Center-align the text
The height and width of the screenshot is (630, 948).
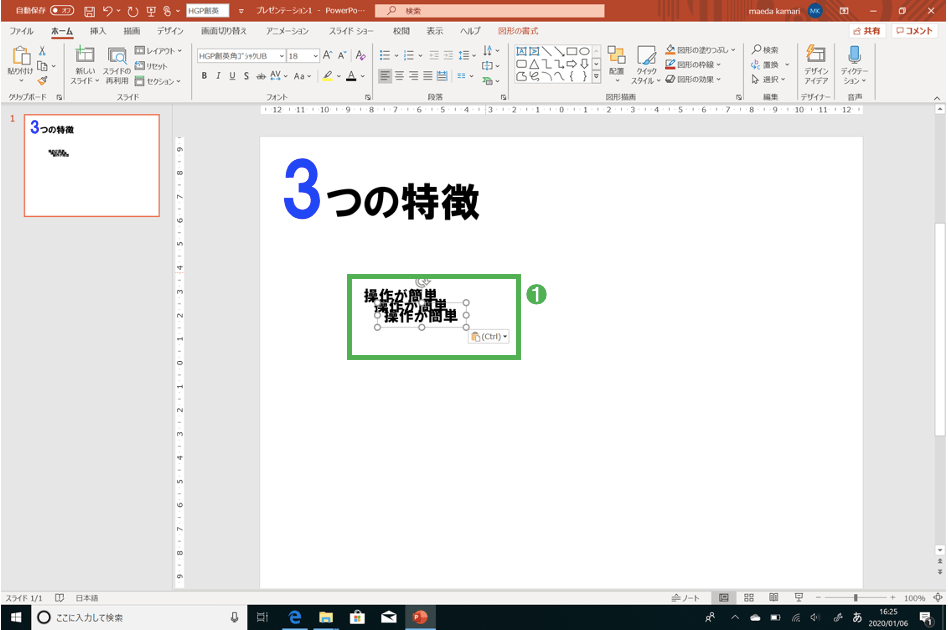coord(399,76)
